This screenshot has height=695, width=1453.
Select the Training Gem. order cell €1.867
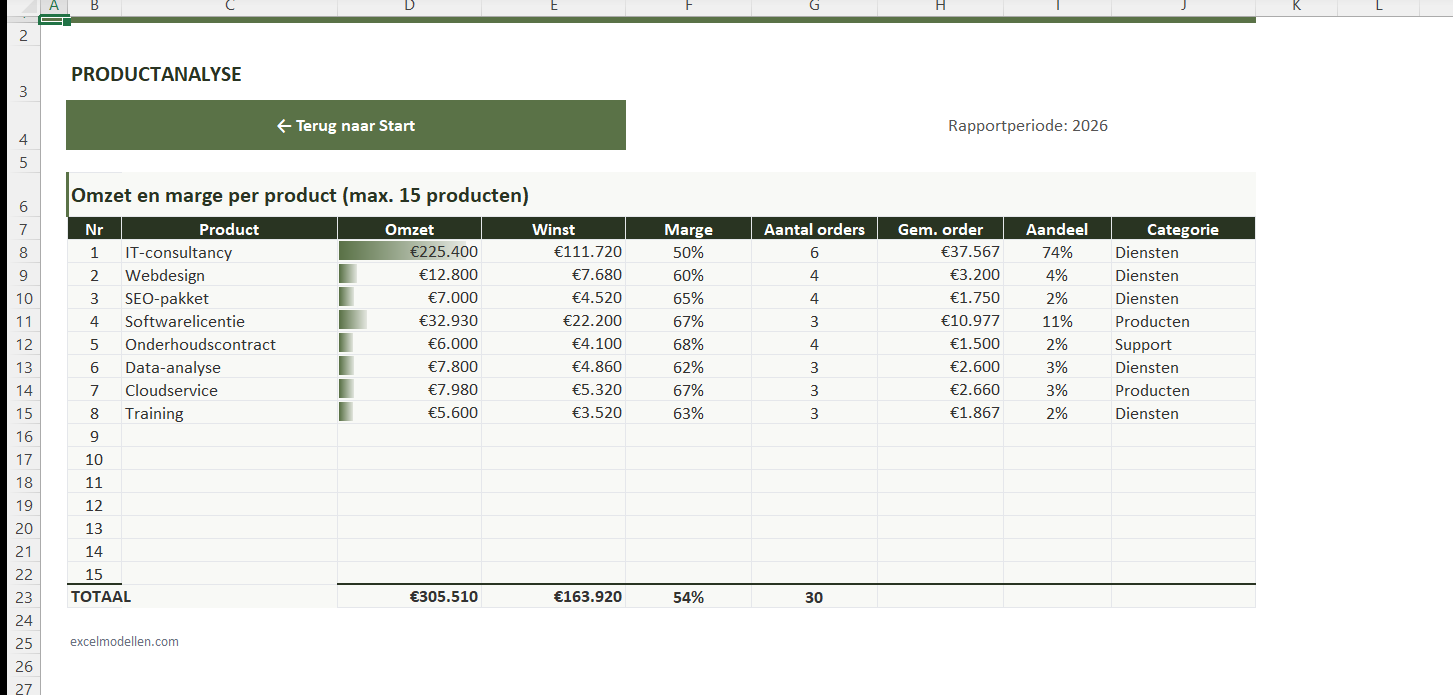coord(940,413)
